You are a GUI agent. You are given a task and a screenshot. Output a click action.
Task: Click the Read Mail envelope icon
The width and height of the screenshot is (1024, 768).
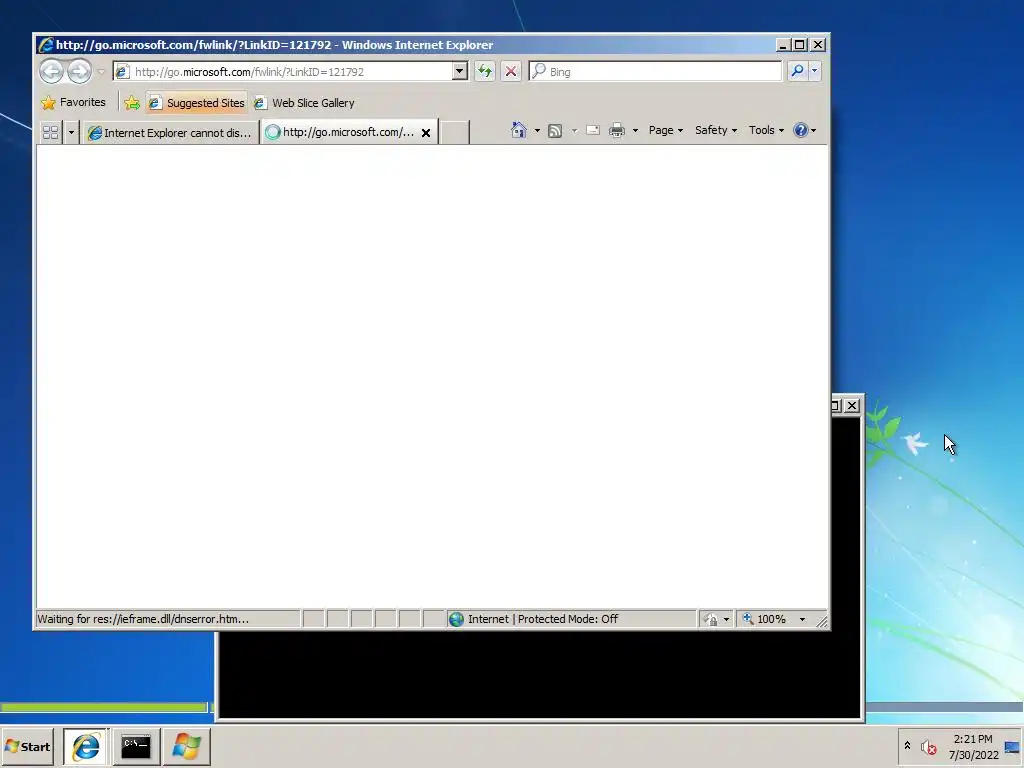point(593,130)
